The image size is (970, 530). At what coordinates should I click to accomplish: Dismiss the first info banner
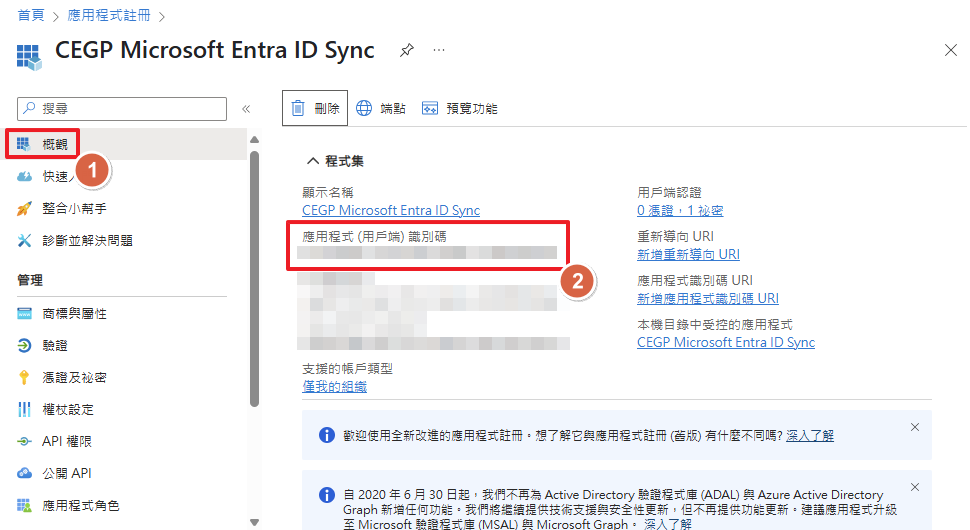click(x=914, y=427)
